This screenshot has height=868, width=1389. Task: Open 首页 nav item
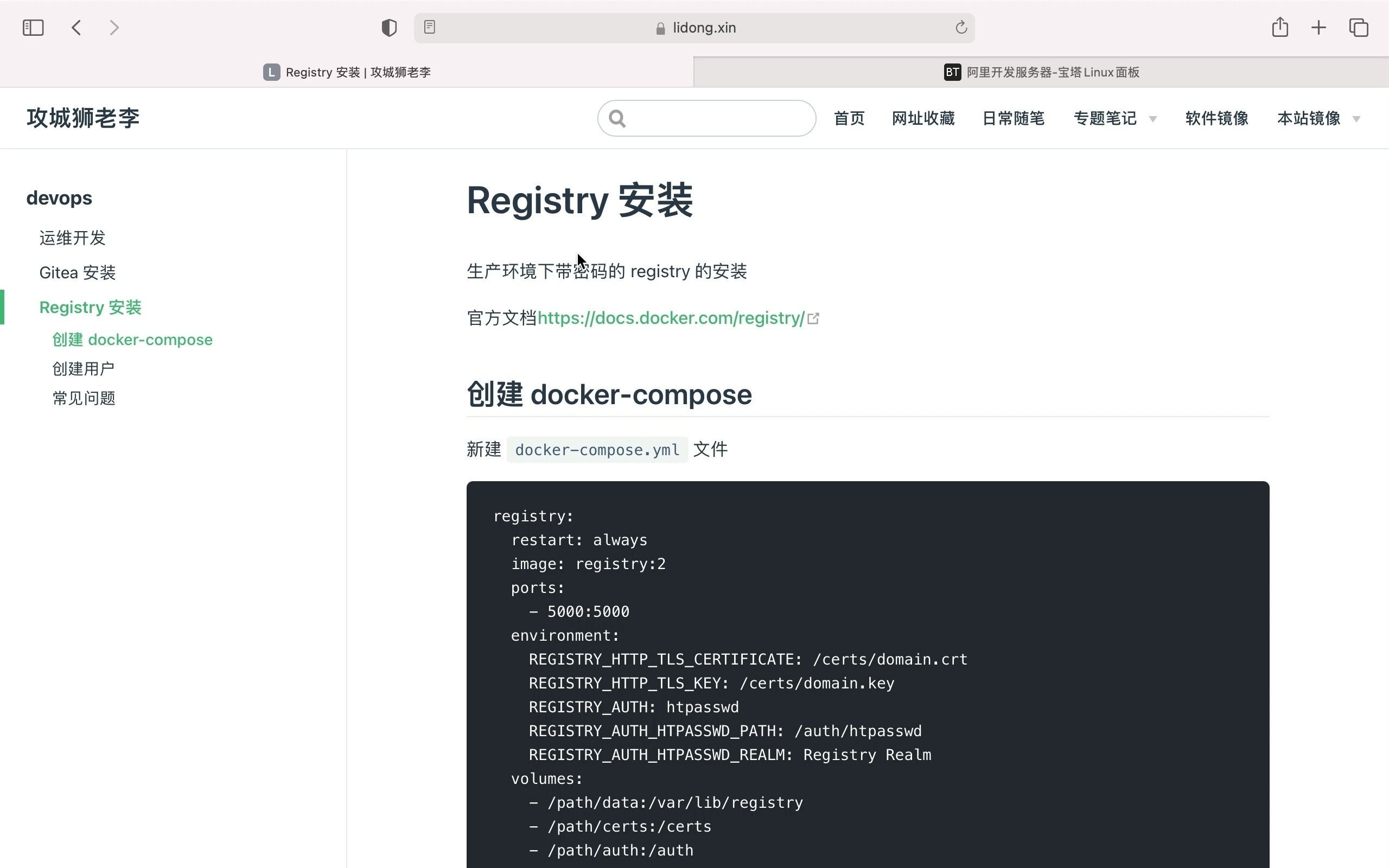point(849,118)
